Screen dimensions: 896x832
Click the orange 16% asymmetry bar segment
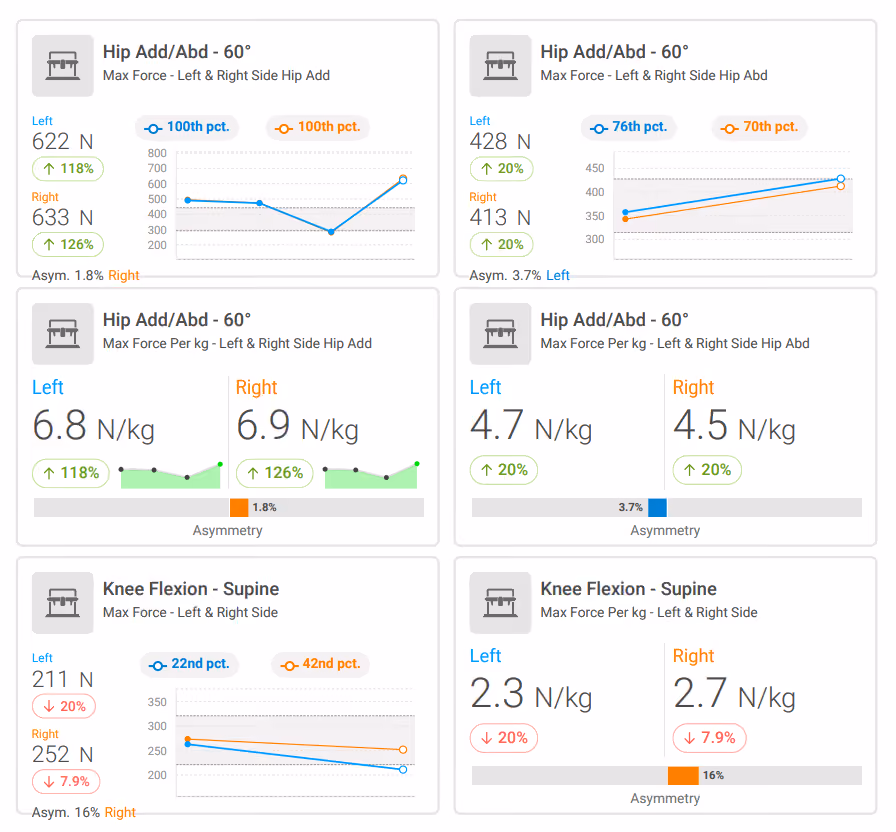pos(683,775)
